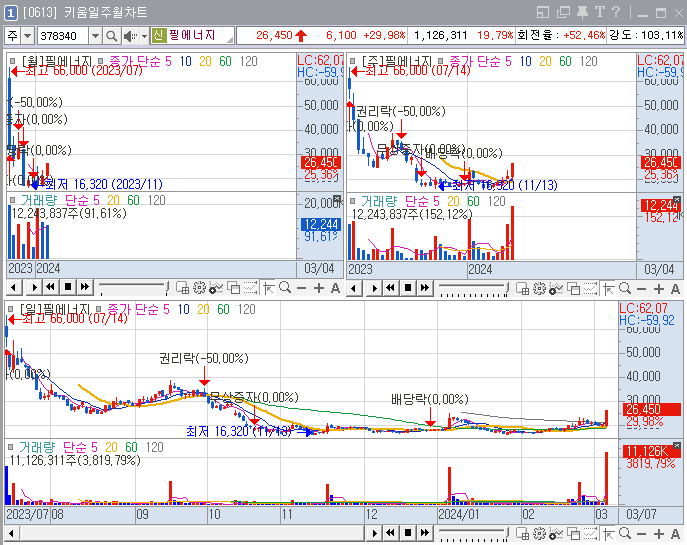Close the monthly volume panel
687x545 pixels.
337,198
